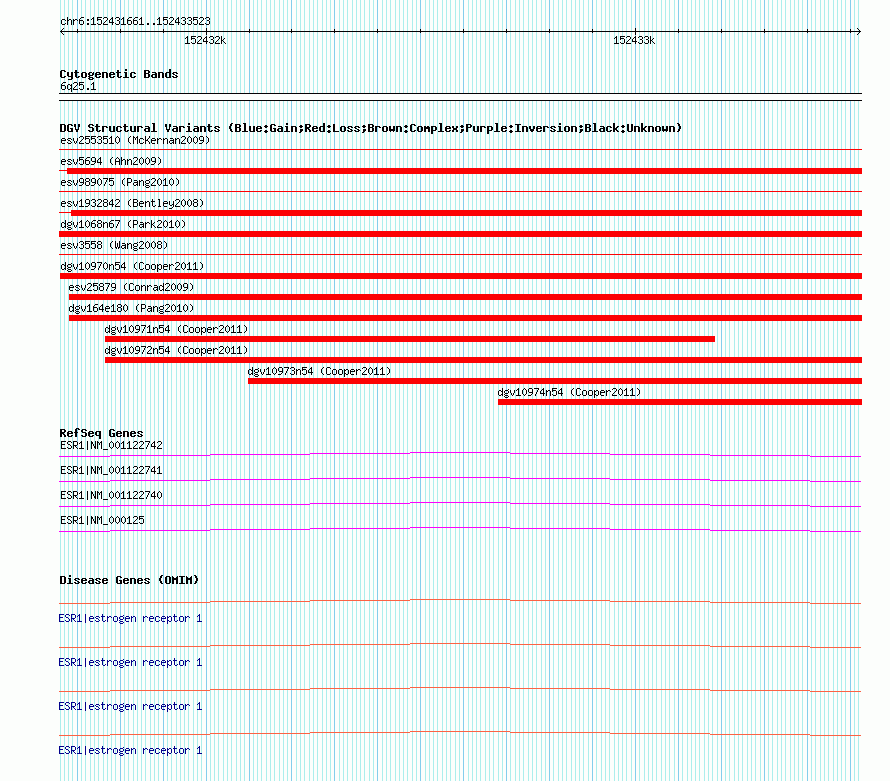Open second ESR1|estrogen receptor 1 OMIM link
The image size is (890, 781).
130,662
